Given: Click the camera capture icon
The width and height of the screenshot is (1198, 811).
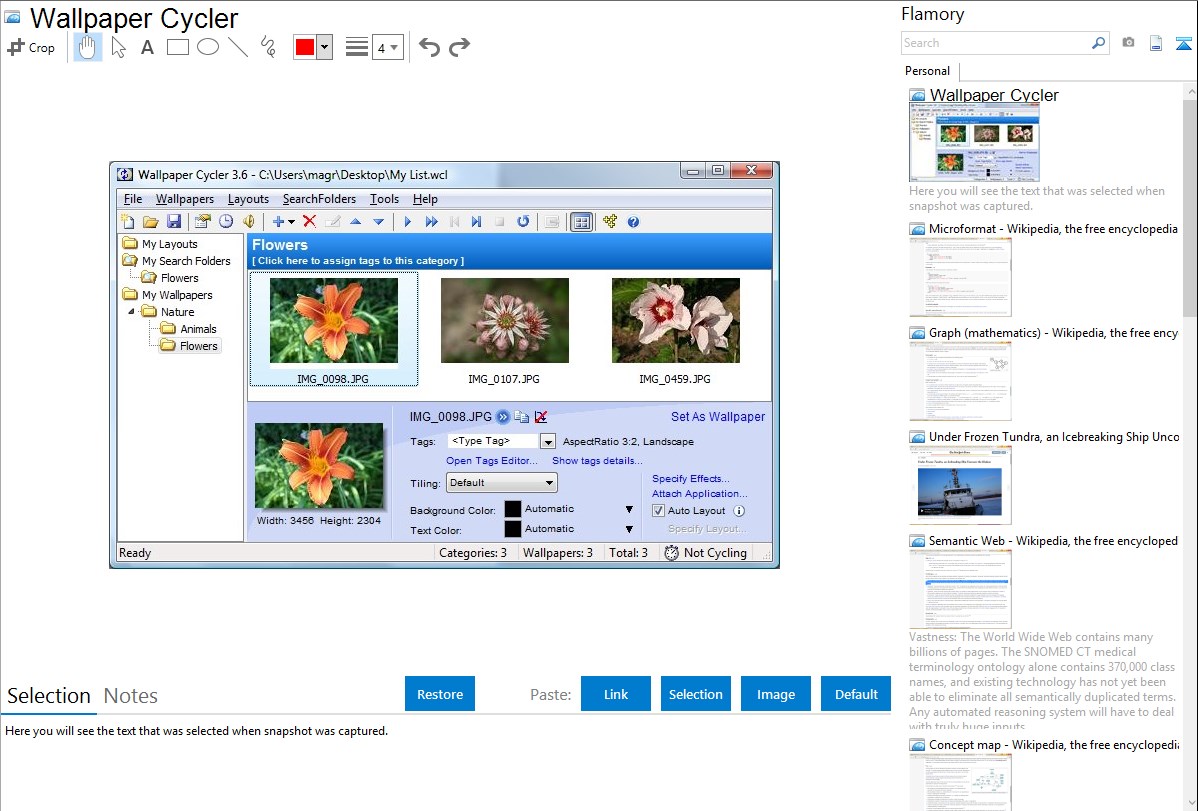Looking at the screenshot, I should tap(1128, 43).
